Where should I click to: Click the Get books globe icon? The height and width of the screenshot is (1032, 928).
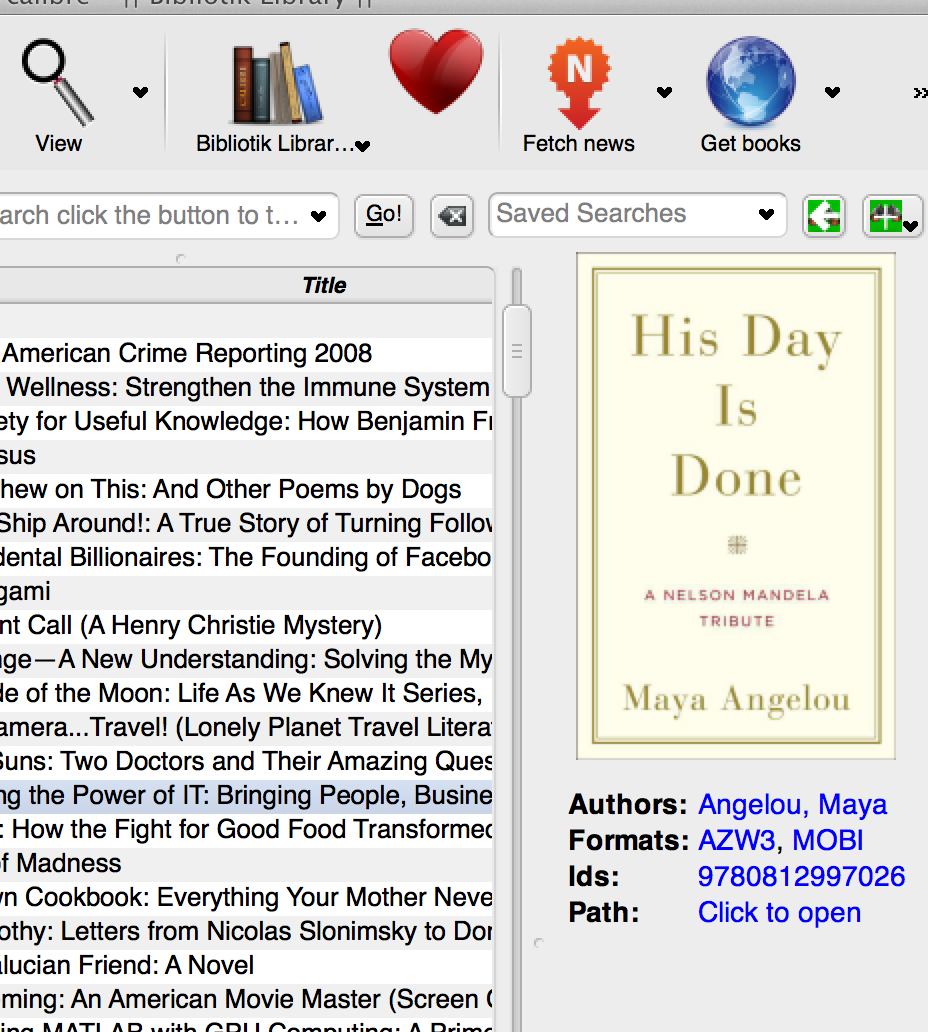click(x=750, y=82)
